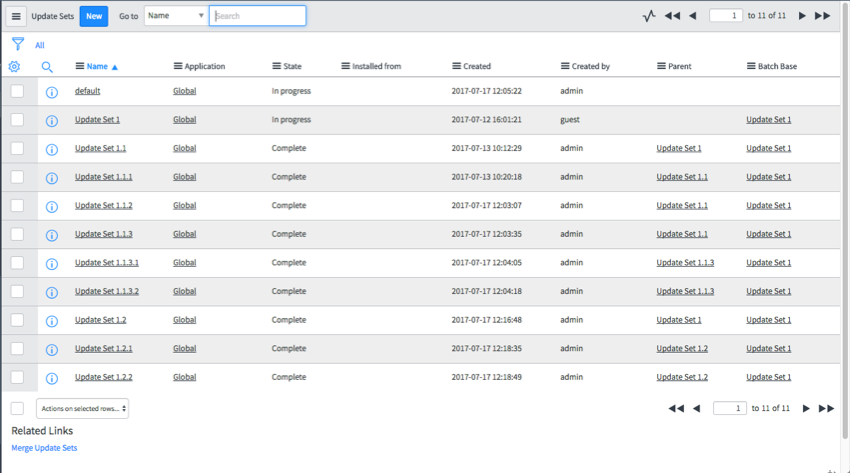Preview Update Set 1.2 info icon

[x=51, y=321]
